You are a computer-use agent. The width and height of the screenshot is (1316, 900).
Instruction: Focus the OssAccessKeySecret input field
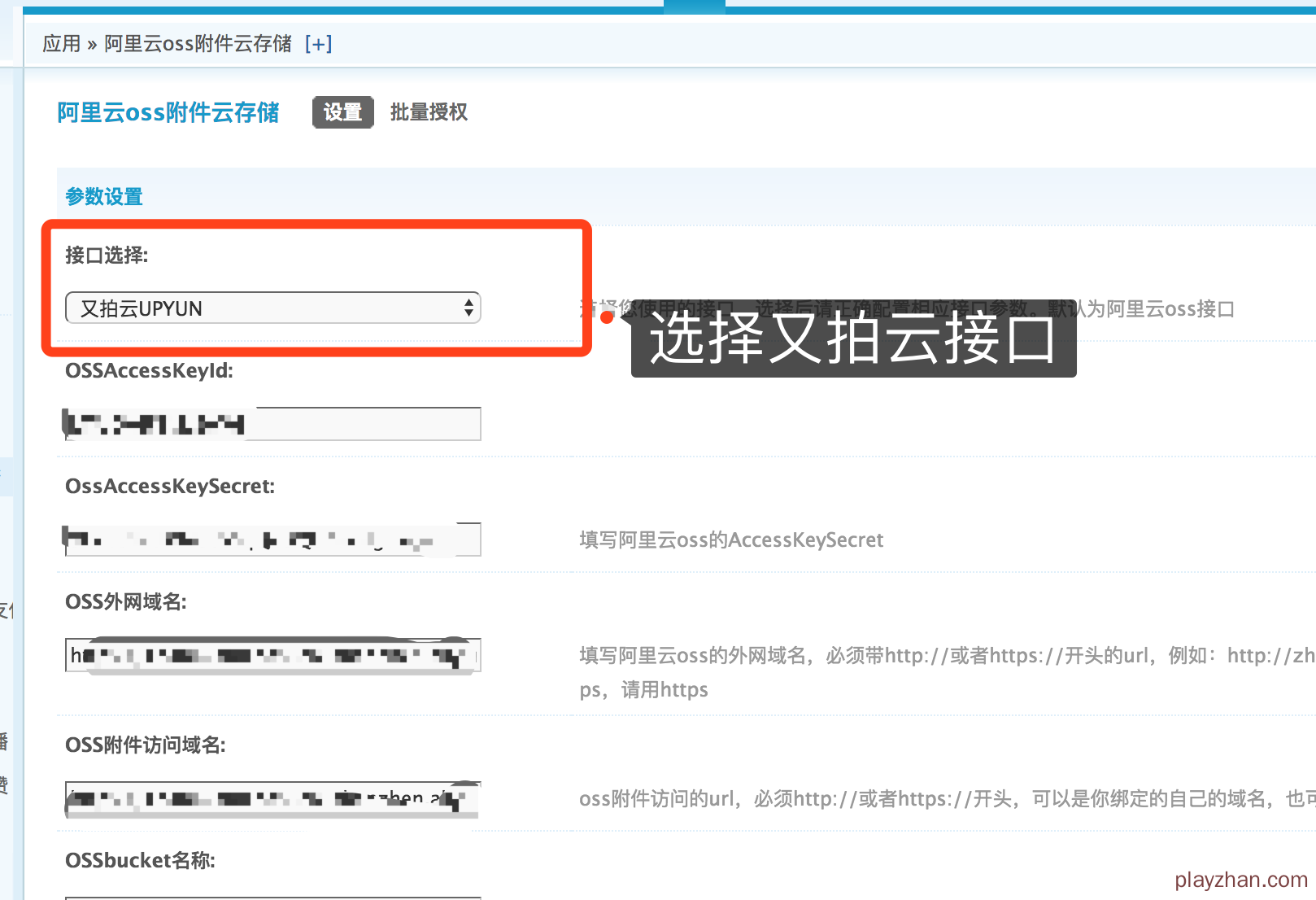(x=272, y=540)
